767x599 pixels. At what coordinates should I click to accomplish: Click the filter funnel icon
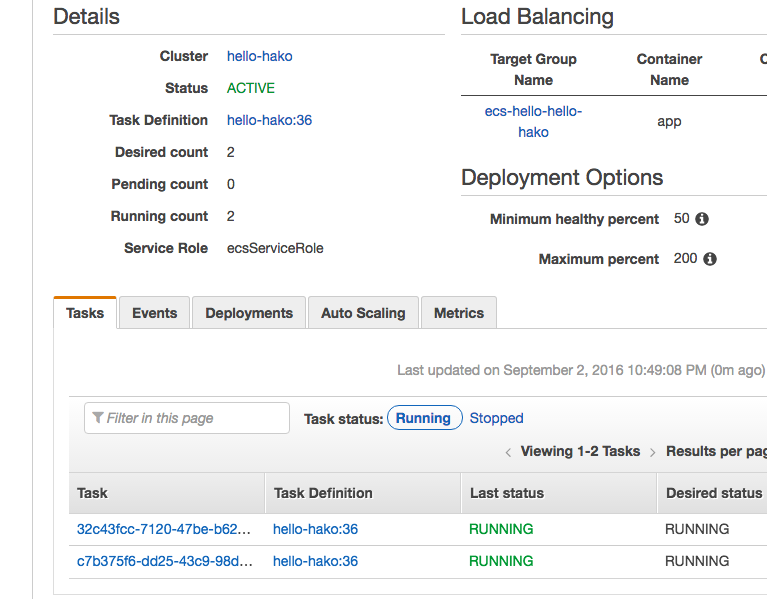98,418
